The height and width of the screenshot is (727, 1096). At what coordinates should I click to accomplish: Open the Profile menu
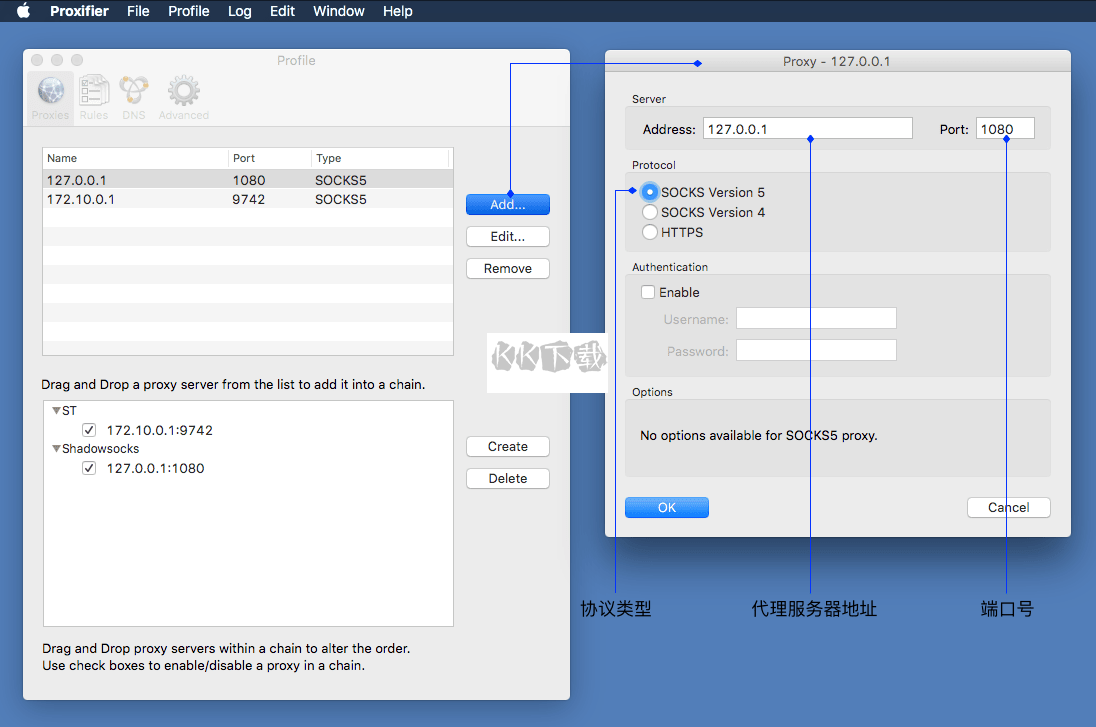(x=188, y=11)
